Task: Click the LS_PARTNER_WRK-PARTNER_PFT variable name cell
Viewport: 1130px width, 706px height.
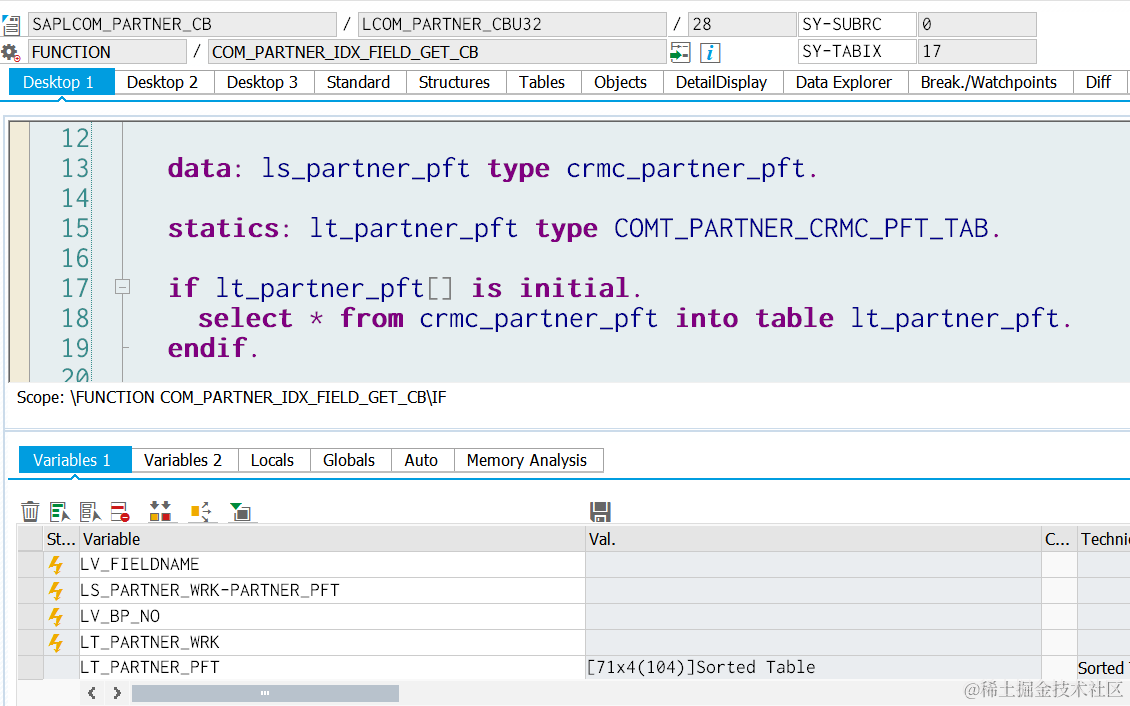Action: tap(332, 591)
